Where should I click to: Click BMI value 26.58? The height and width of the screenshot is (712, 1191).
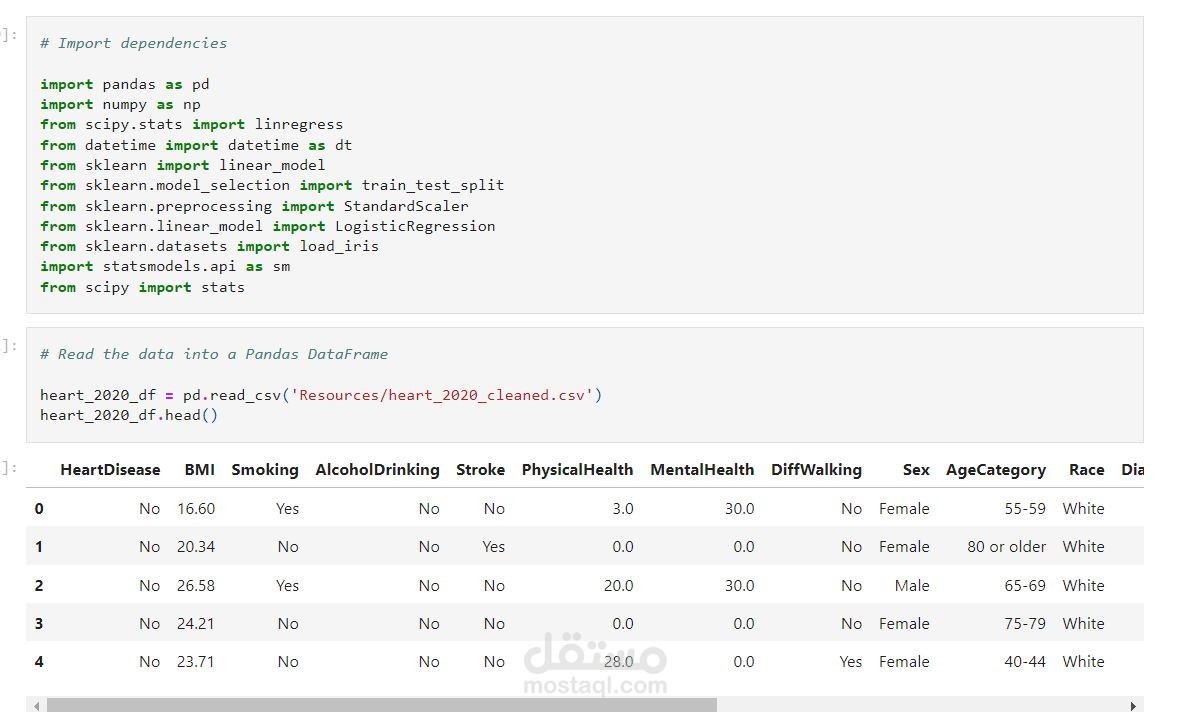tap(196, 585)
